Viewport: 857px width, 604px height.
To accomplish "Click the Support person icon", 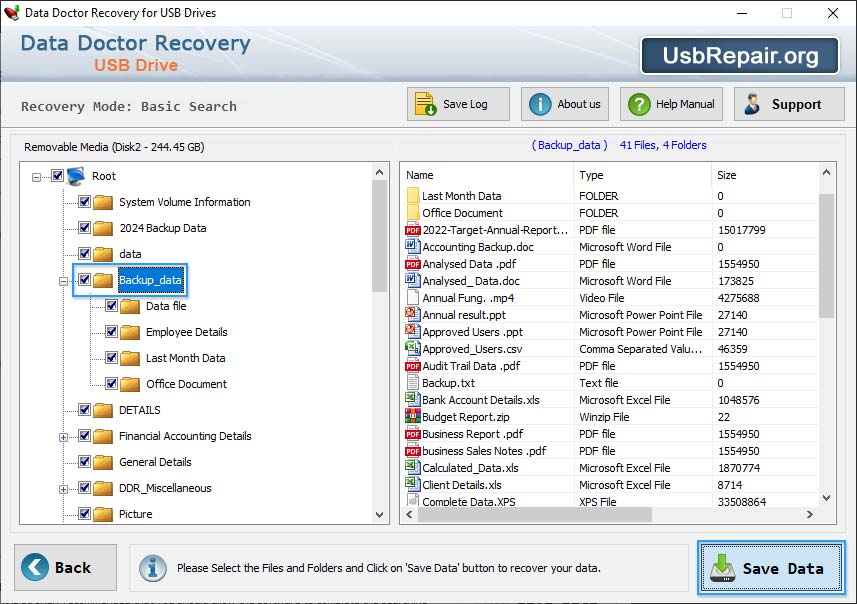I will coord(752,104).
